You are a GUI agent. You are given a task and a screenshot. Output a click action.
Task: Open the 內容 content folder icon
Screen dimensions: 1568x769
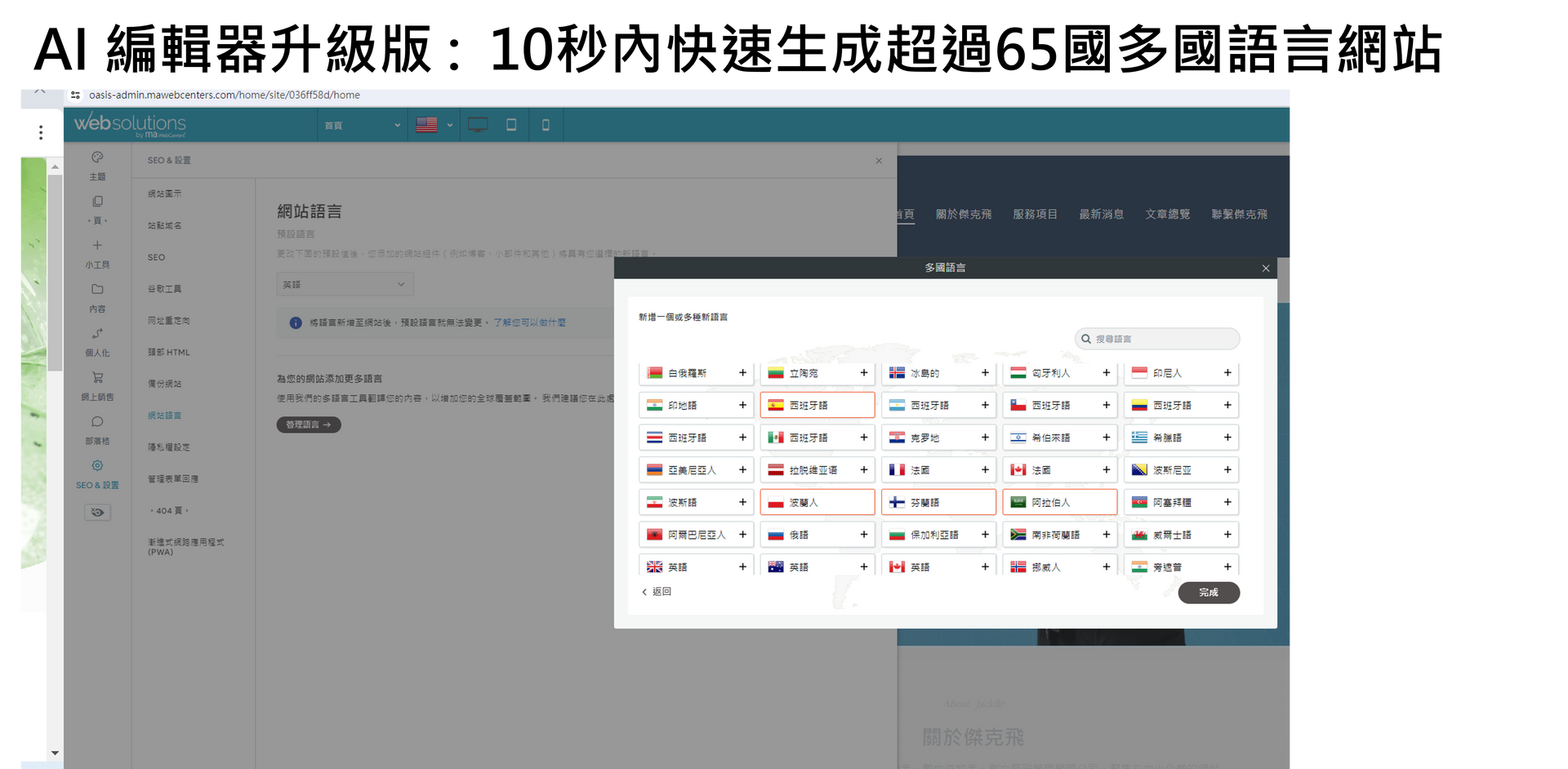click(97, 289)
